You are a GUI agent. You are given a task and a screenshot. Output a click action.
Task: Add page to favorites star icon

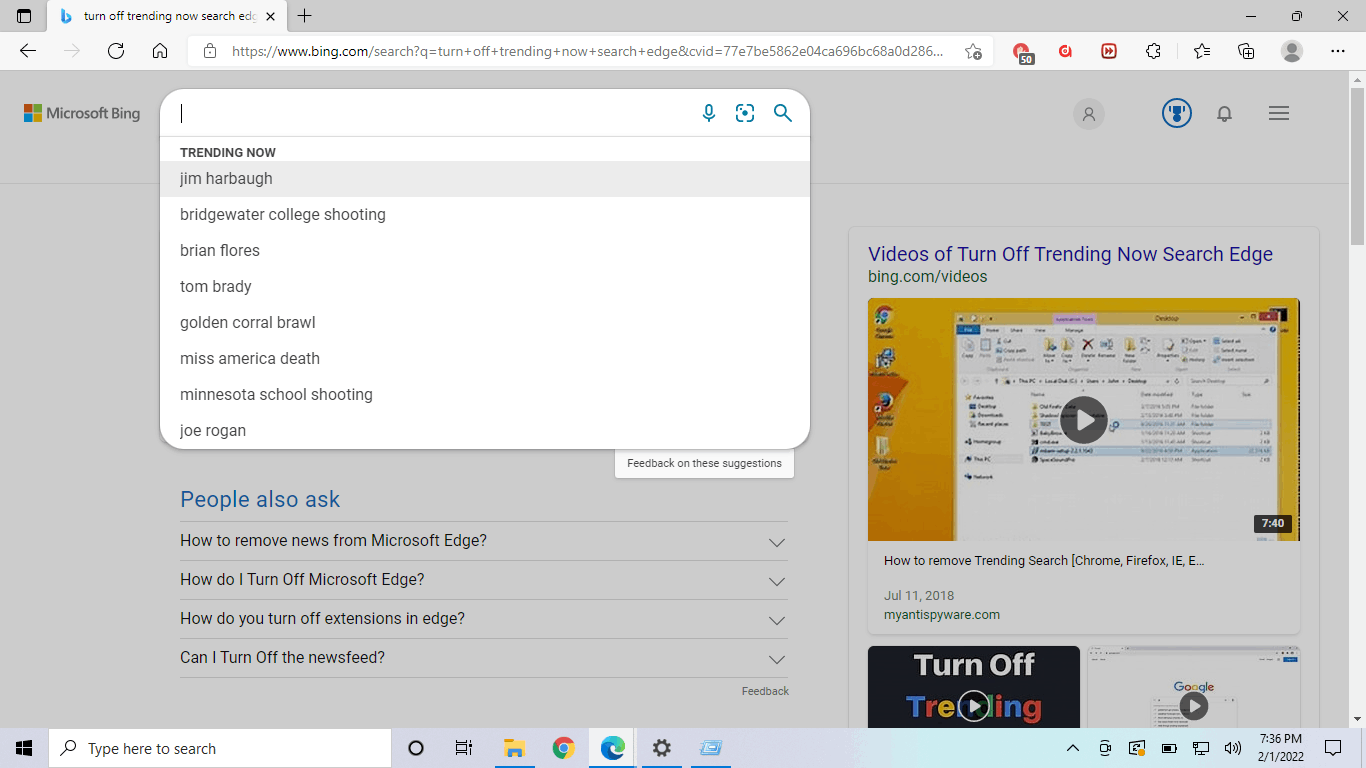point(973,51)
